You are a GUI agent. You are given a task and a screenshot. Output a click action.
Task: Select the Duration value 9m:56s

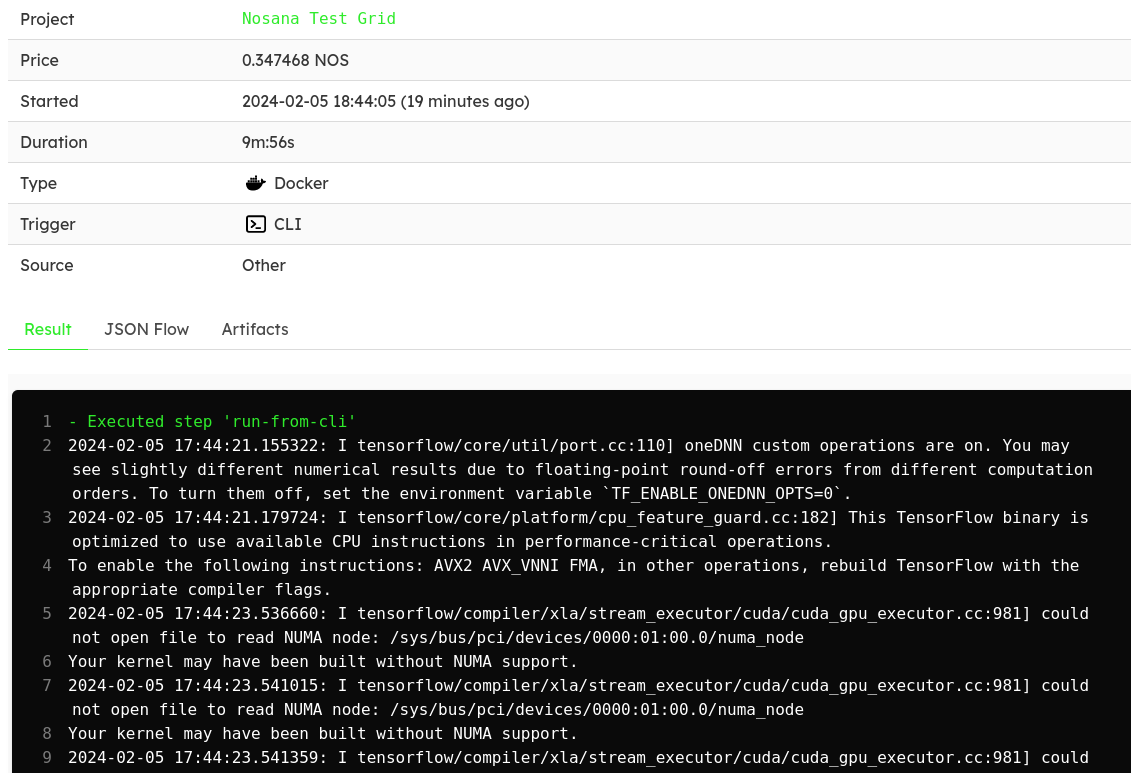(x=268, y=142)
